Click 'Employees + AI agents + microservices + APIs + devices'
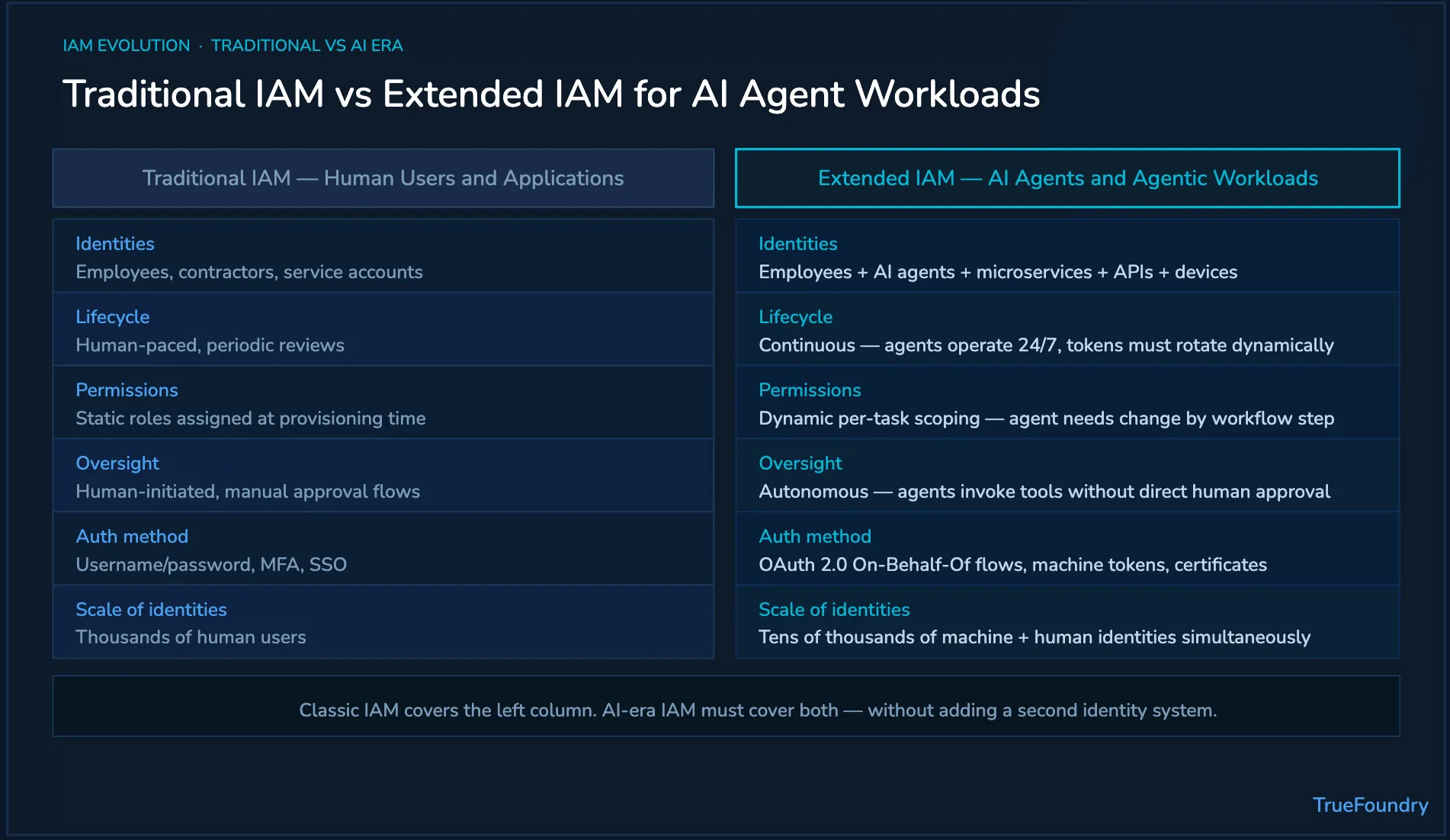This screenshot has height=840, width=1450. (998, 272)
